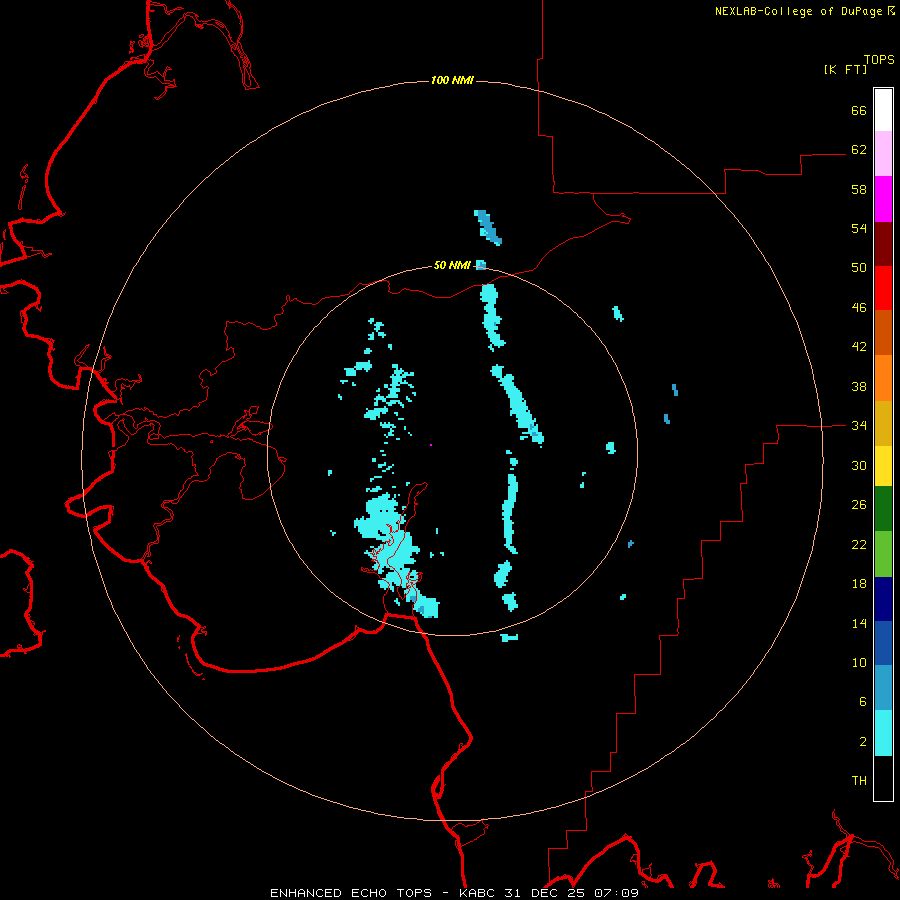Click the dark green 30 legend swatch
Screen dimensions: 900x900
pyautogui.click(x=883, y=509)
